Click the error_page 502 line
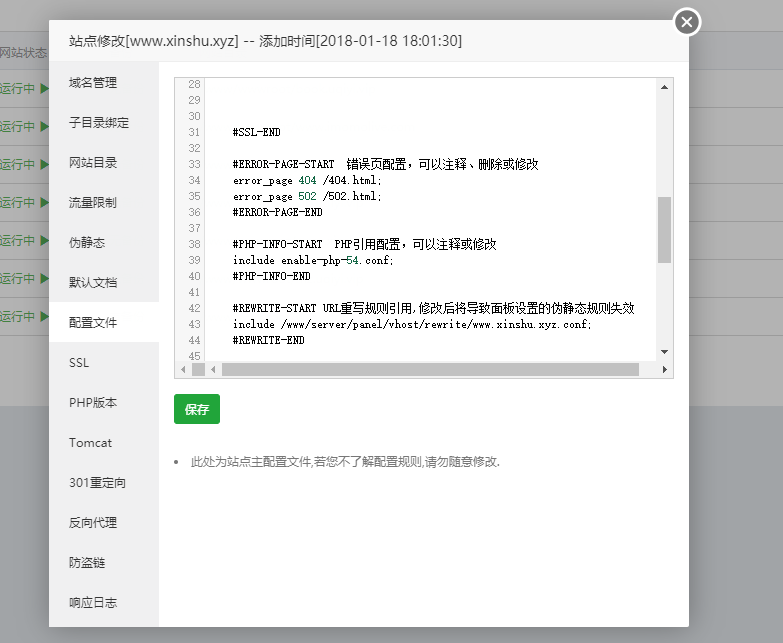The width and height of the screenshot is (783, 643). (307, 196)
